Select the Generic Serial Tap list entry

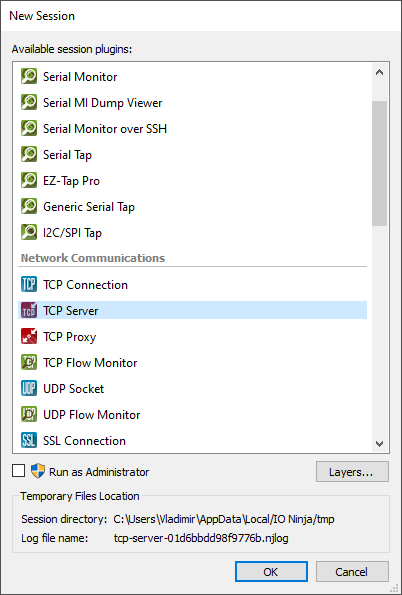point(192,207)
